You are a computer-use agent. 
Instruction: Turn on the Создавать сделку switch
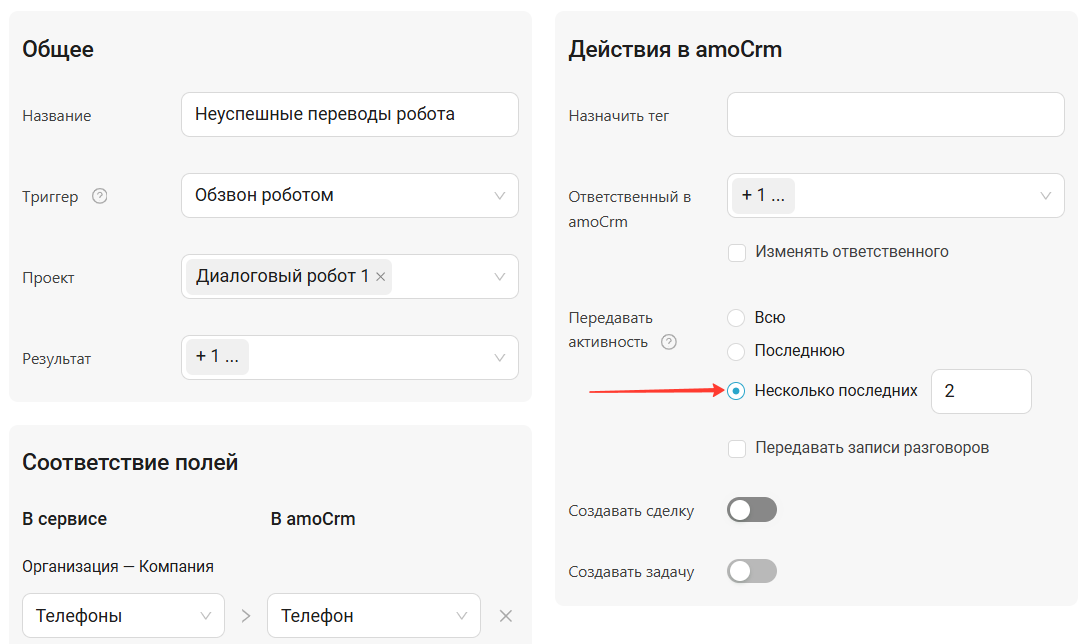[752, 511]
